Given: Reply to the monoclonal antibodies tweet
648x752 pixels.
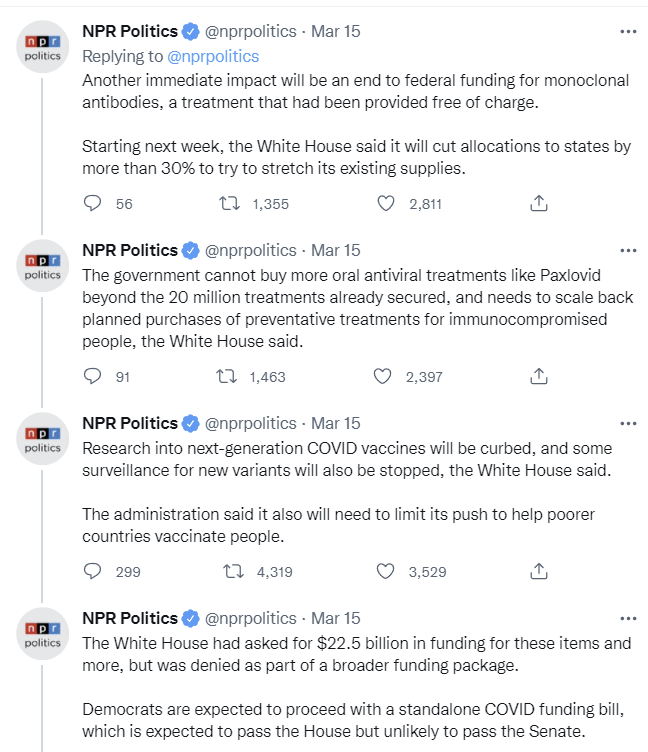Looking at the screenshot, I should [93, 204].
